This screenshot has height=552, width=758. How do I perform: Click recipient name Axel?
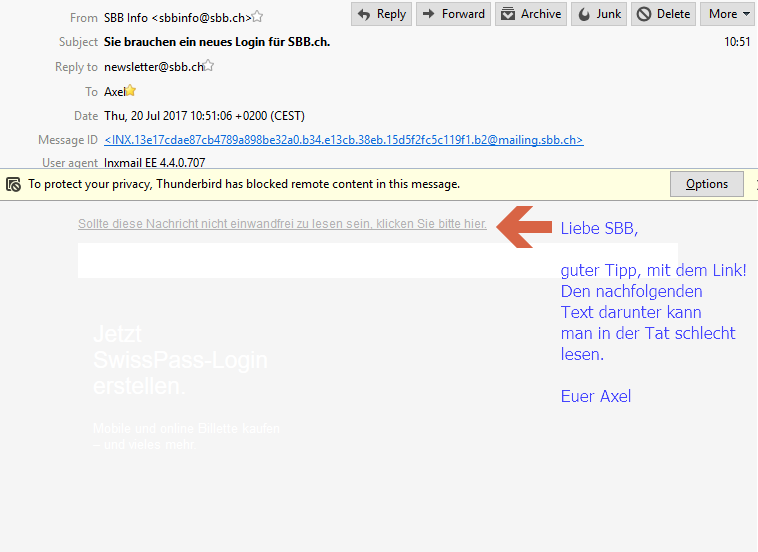pyautogui.click(x=115, y=91)
